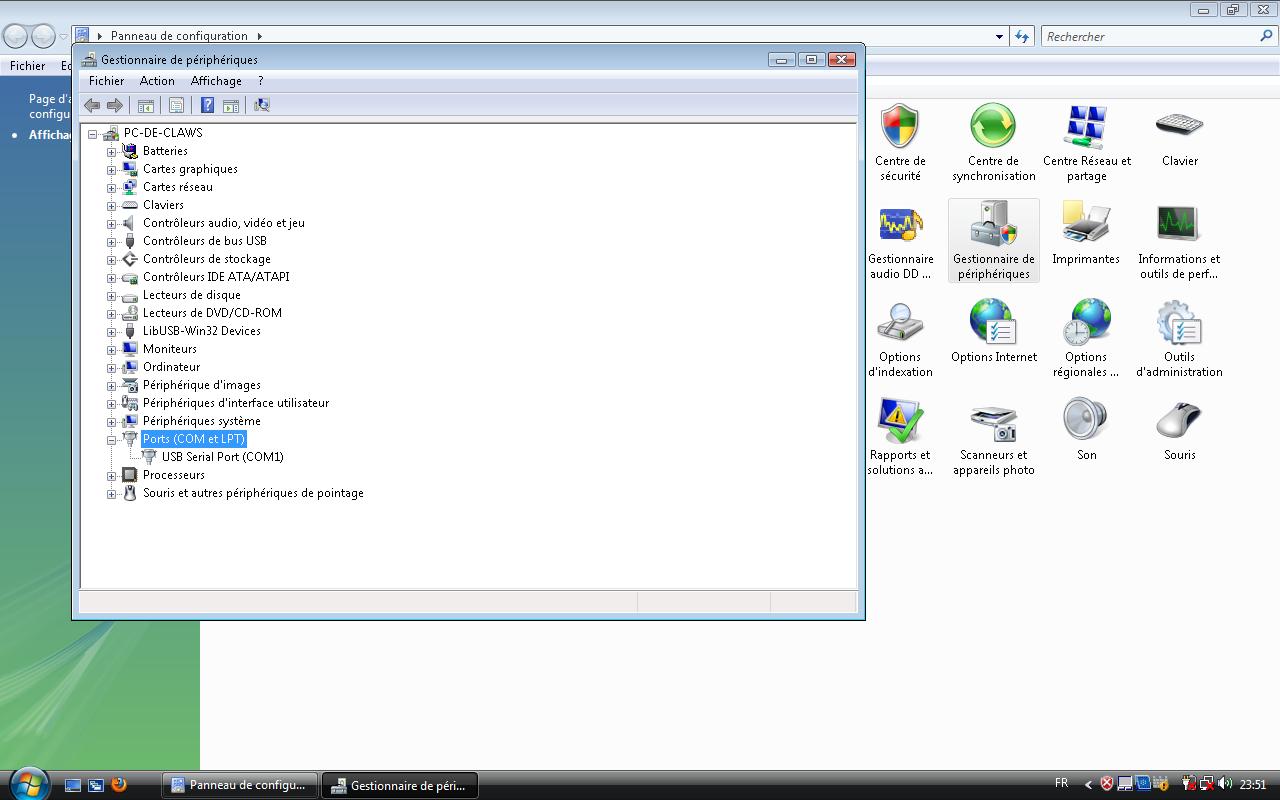Expand the Périphériques système category
The image size is (1280, 800).
pyautogui.click(x=111, y=422)
